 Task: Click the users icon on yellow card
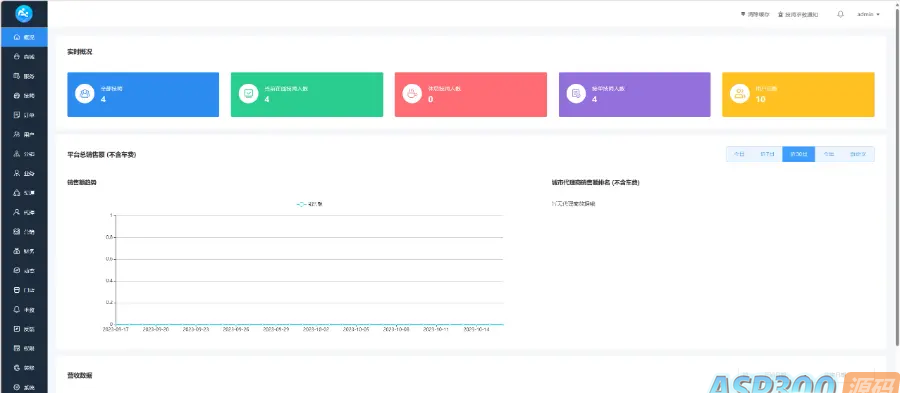pos(740,94)
